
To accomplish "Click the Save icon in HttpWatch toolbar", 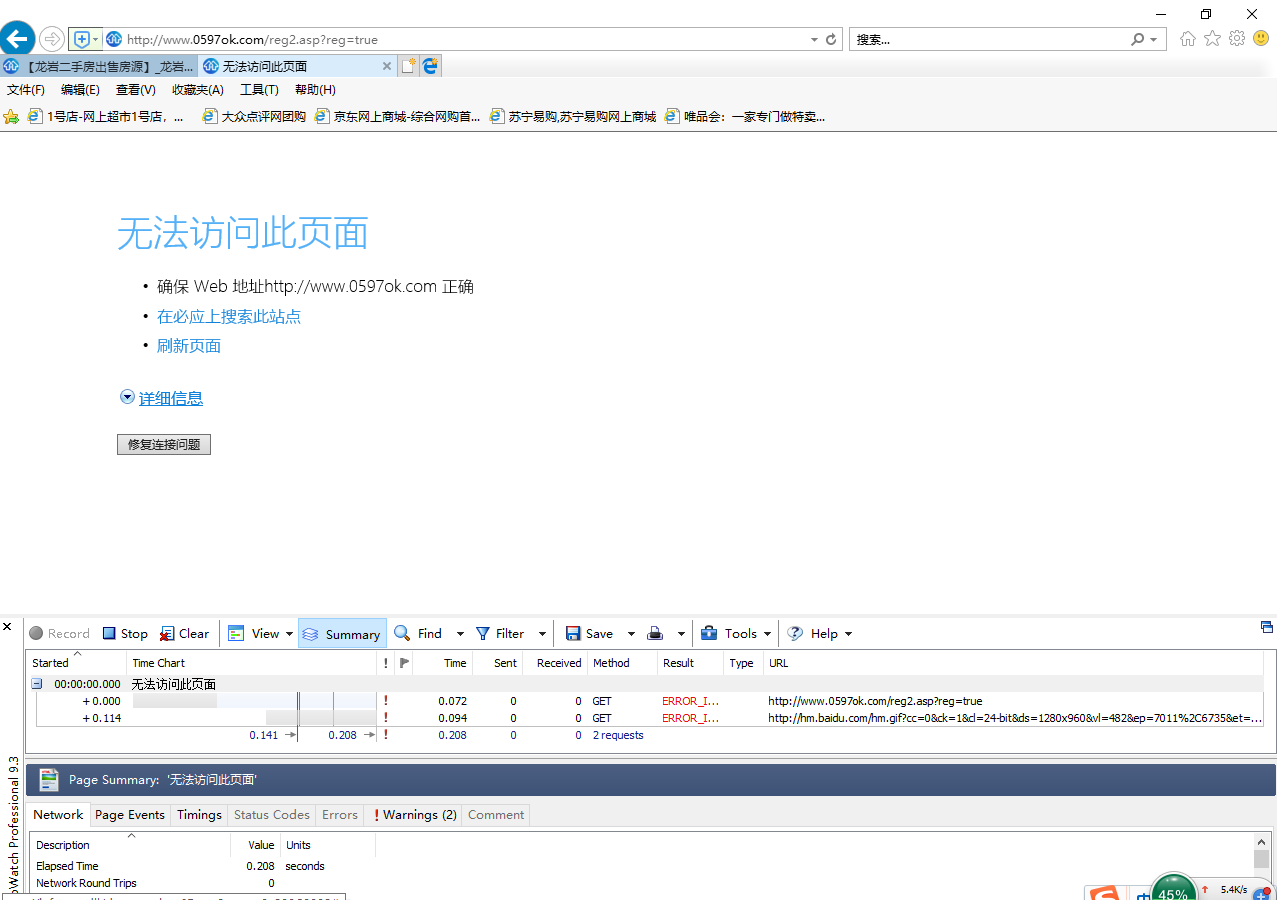I will [589, 634].
